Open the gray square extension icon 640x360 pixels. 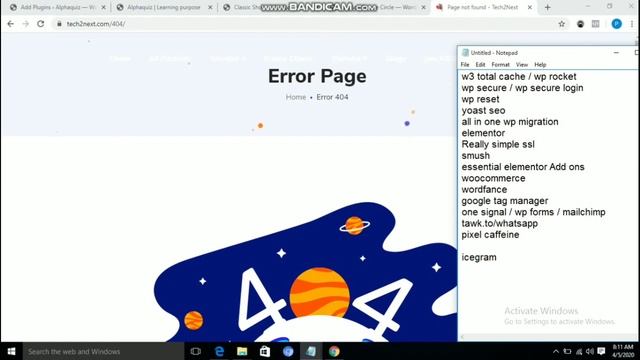point(596,24)
